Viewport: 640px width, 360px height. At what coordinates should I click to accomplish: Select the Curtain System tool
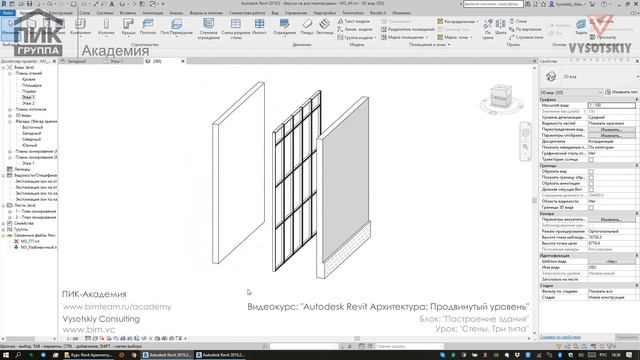tap(209, 29)
